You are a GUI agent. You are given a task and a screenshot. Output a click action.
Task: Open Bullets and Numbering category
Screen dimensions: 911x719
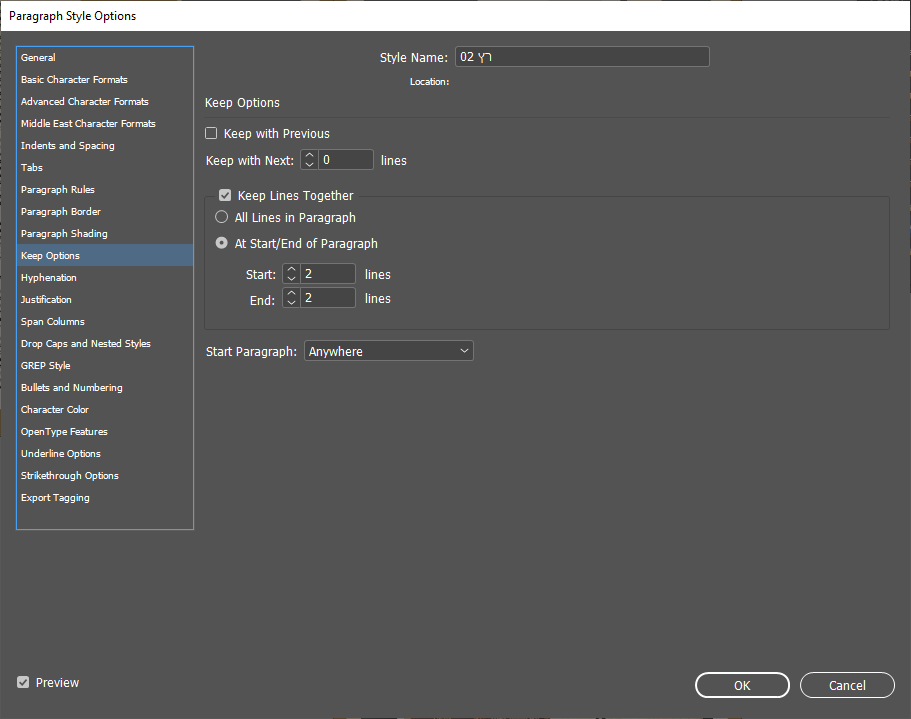pyautogui.click(x=105, y=388)
